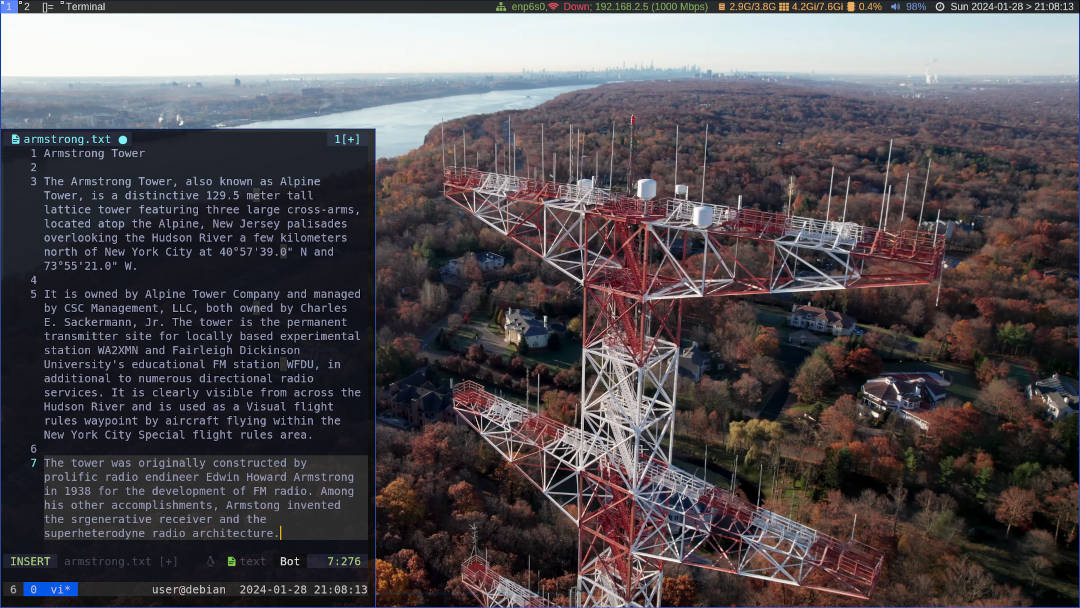Click the tiling layout indicator in top bar
Image resolution: width=1080 pixels, height=608 pixels.
(48, 7)
